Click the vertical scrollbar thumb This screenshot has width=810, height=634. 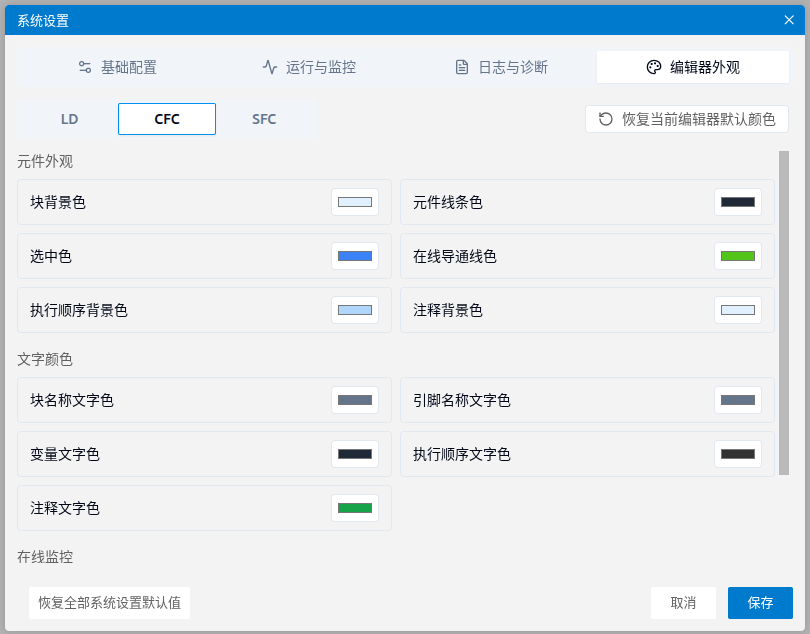784,313
